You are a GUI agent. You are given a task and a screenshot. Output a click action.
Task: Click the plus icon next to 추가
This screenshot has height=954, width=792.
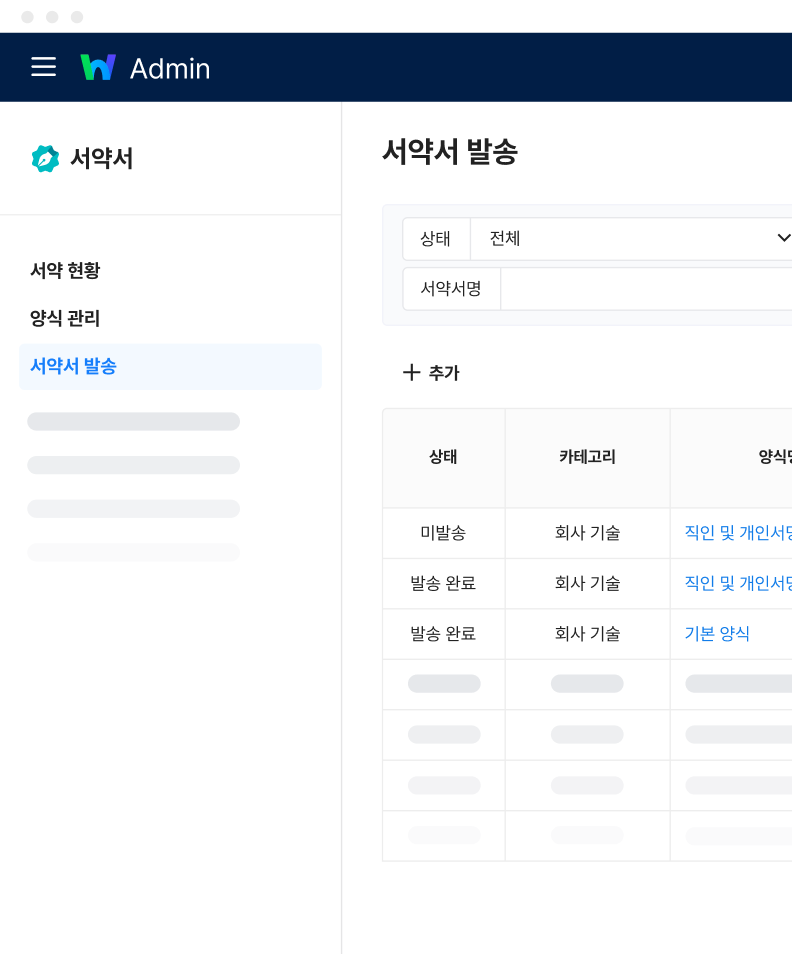(411, 373)
